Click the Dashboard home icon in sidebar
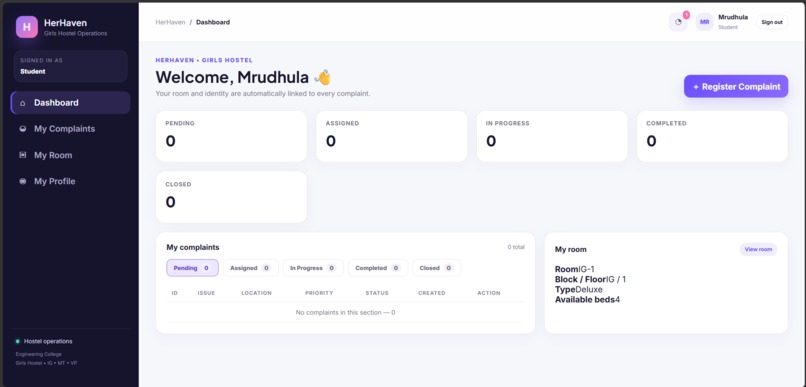The width and height of the screenshot is (806, 387). (23, 103)
